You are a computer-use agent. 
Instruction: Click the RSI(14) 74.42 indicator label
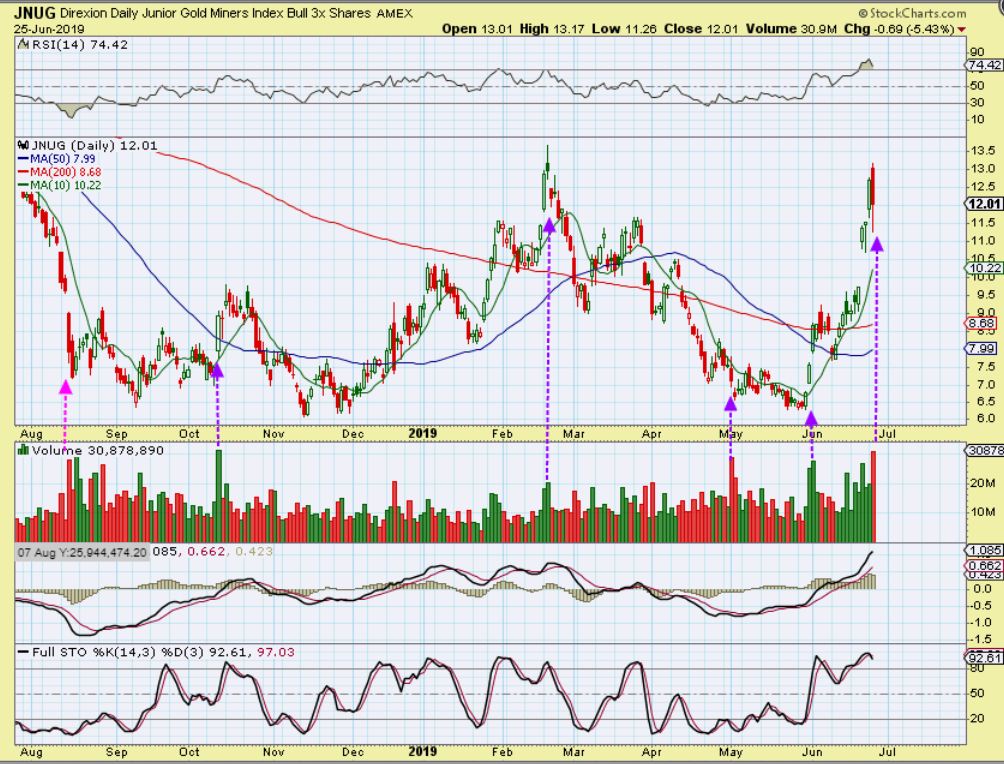[79, 45]
